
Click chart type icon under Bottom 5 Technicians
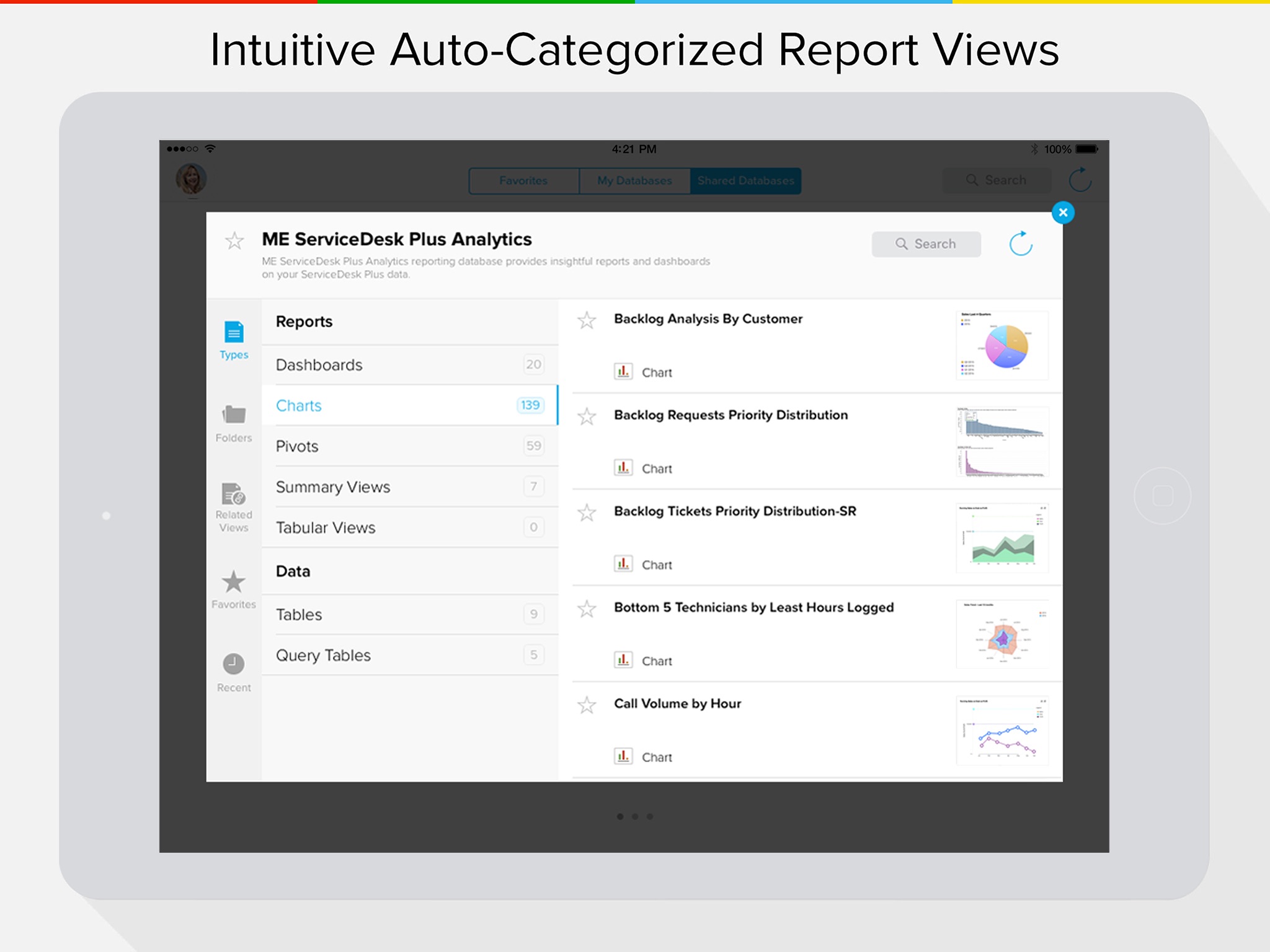[623, 659]
